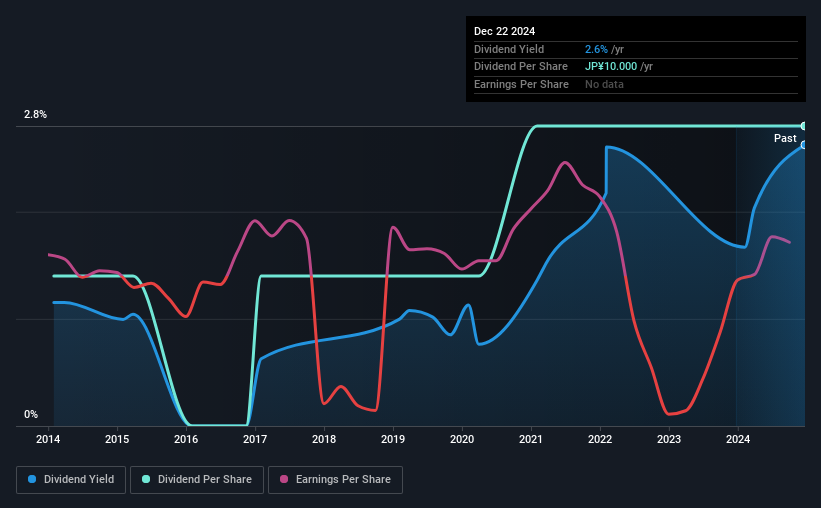Viewport: 821px width, 508px height.
Task: Toggle the Dividend Per Share legend button
Action: pyautogui.click(x=197, y=480)
